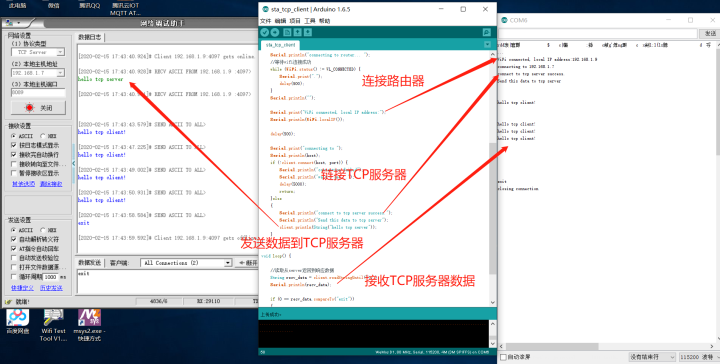This screenshot has height=364, width=720.
Task: Click the 发送 button in COM6 window
Action: (709, 34)
